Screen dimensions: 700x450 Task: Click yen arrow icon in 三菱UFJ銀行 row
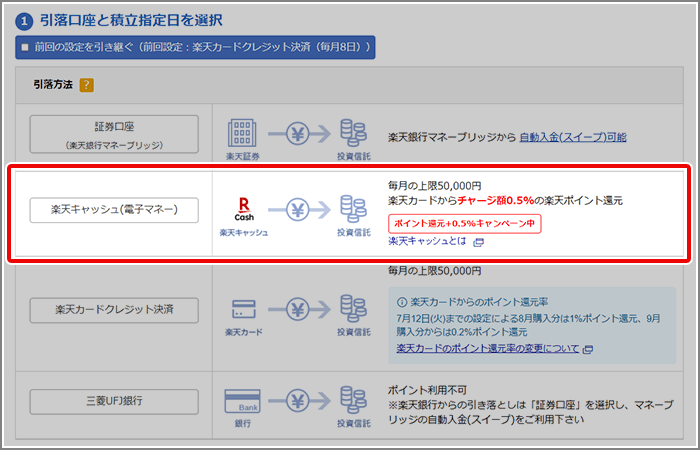coord(299,401)
